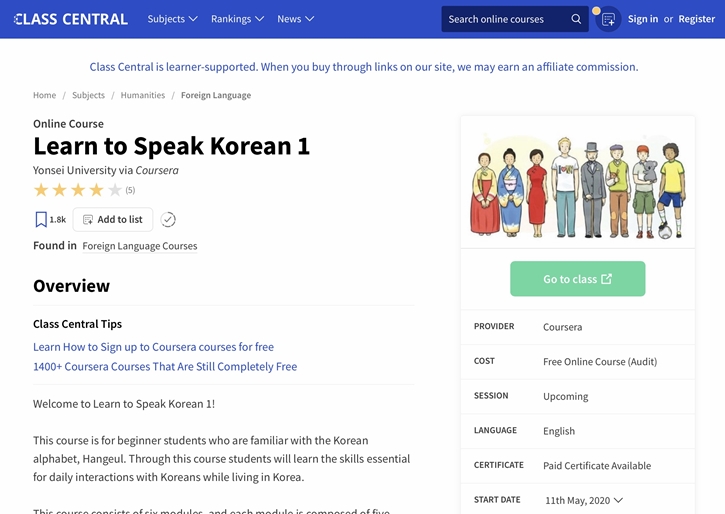Image resolution: width=725 pixels, height=514 pixels.
Task: Bookmark the course with 1.8k icon
Action: (50, 220)
